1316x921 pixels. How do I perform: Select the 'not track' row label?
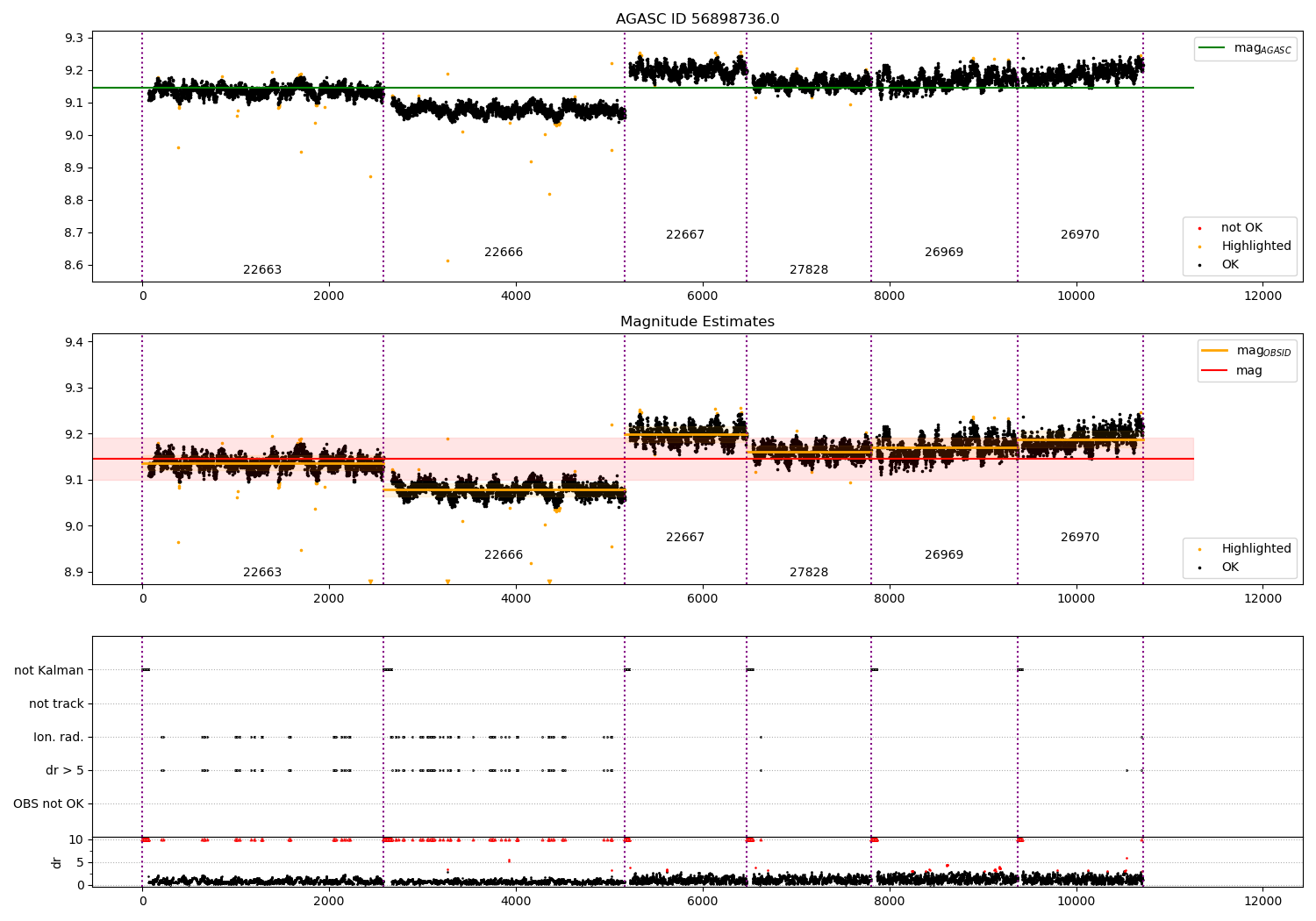56,704
